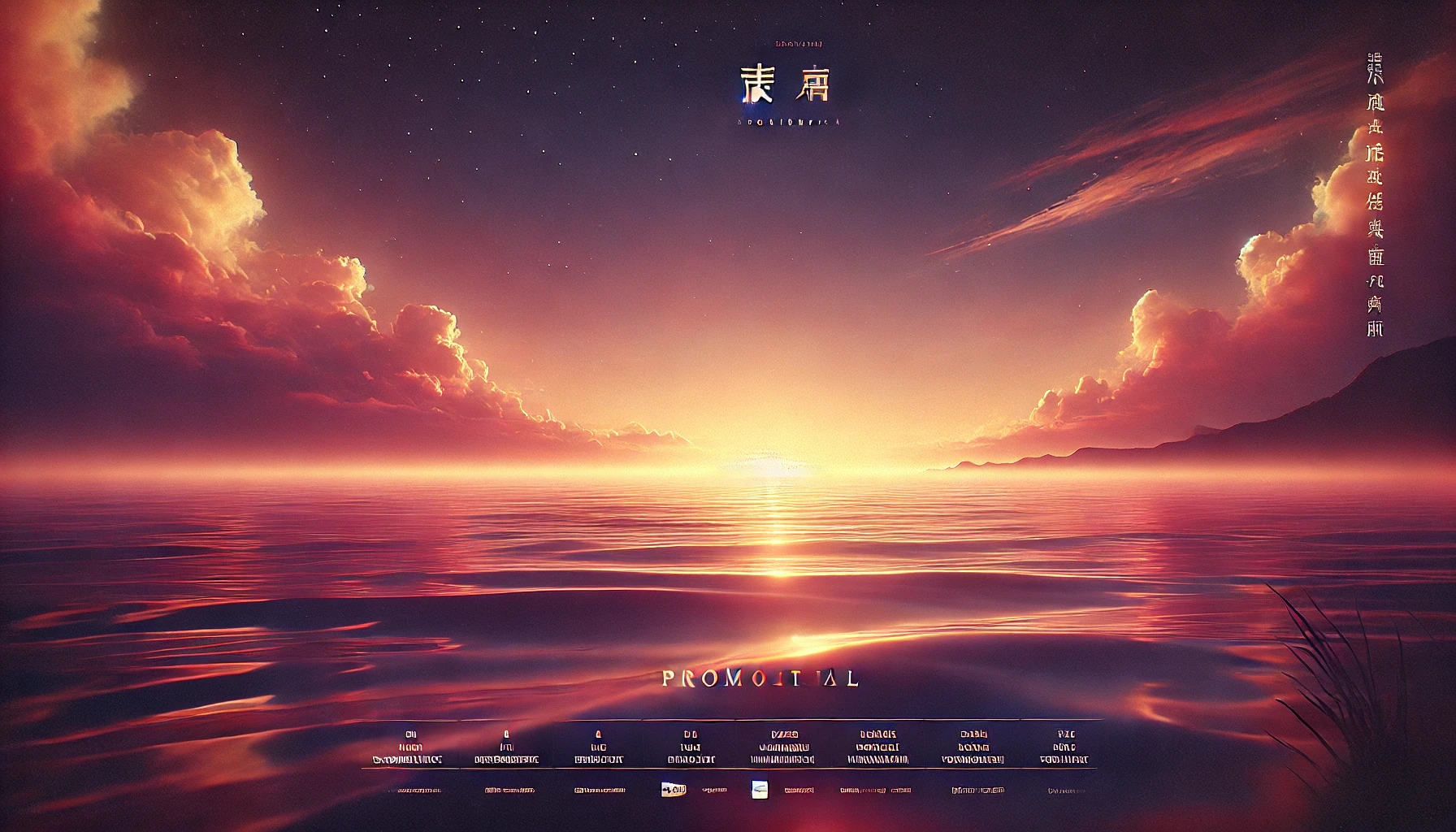Click the white and blue logo badge in the bottom row
1456x832 pixels.
click(x=759, y=789)
